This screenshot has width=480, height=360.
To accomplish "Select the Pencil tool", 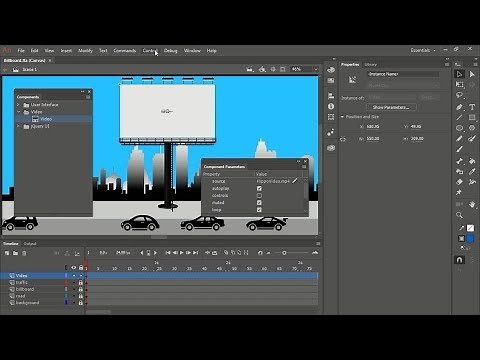I will (x=459, y=139).
